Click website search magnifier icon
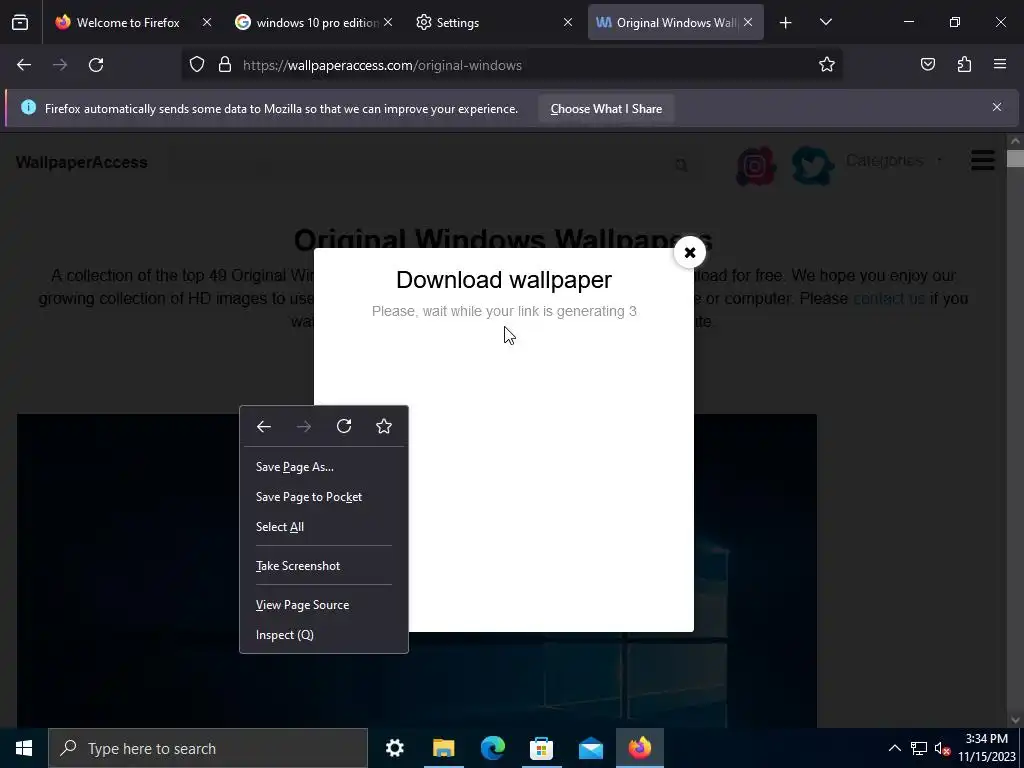This screenshot has height=768, width=1024. click(681, 166)
